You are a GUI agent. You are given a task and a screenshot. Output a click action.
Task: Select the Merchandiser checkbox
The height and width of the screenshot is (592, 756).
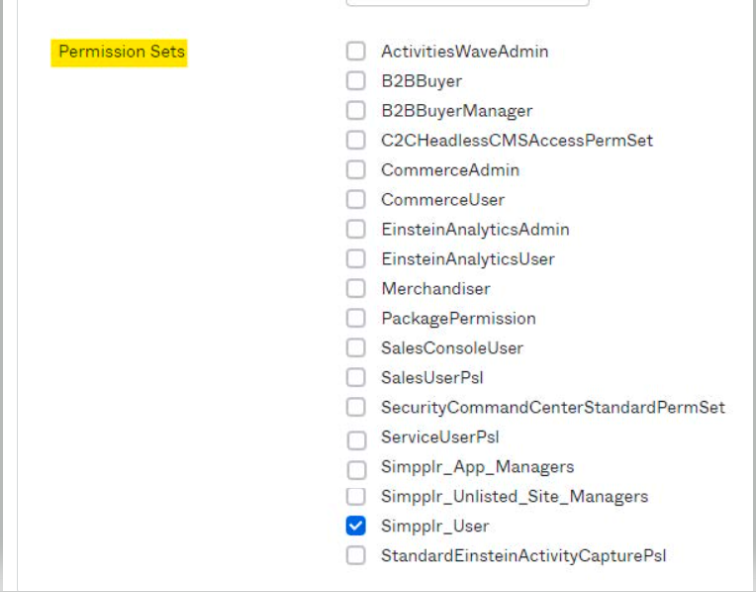tap(356, 288)
